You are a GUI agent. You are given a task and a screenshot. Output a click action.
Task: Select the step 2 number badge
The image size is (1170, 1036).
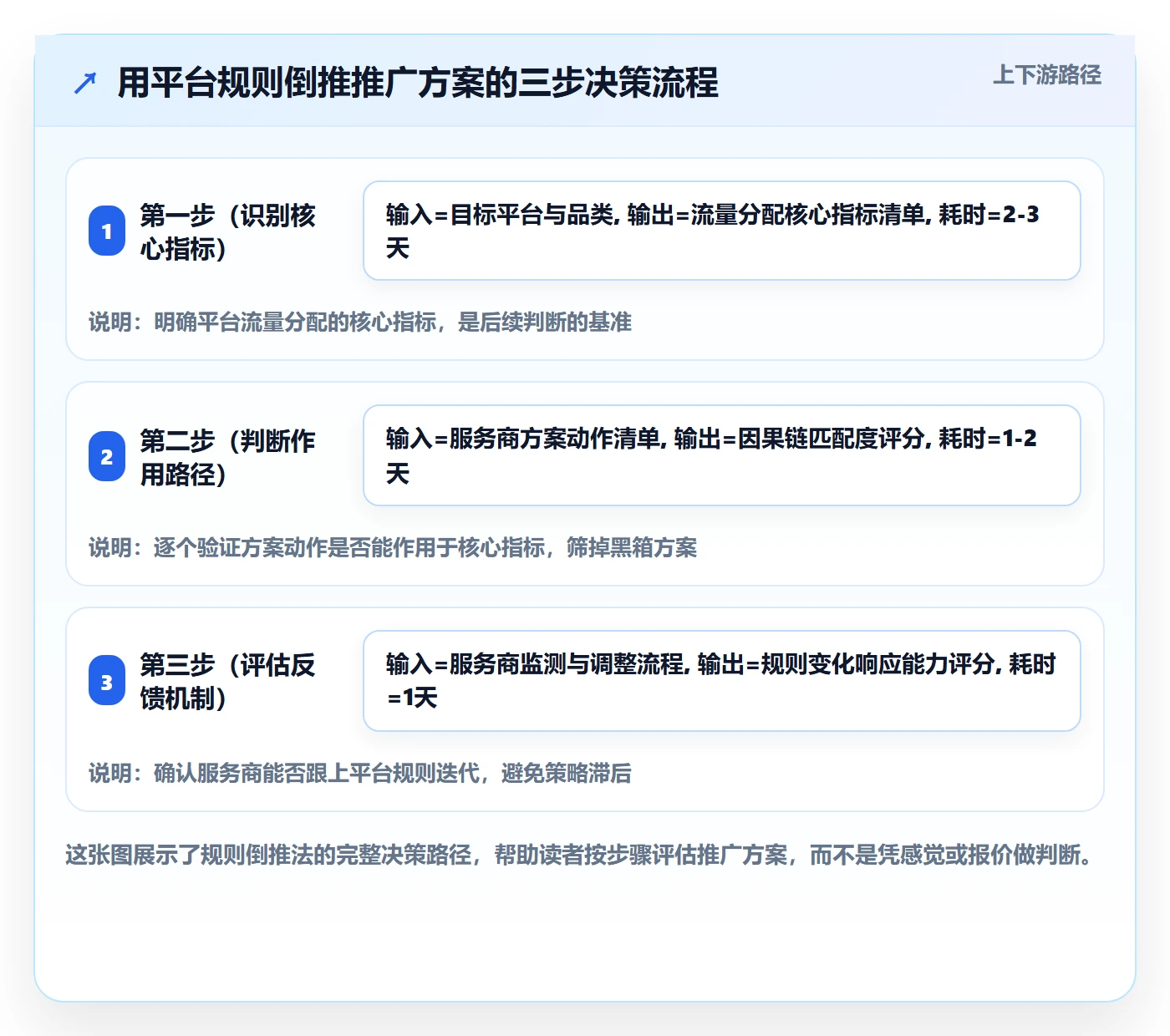pos(107,456)
